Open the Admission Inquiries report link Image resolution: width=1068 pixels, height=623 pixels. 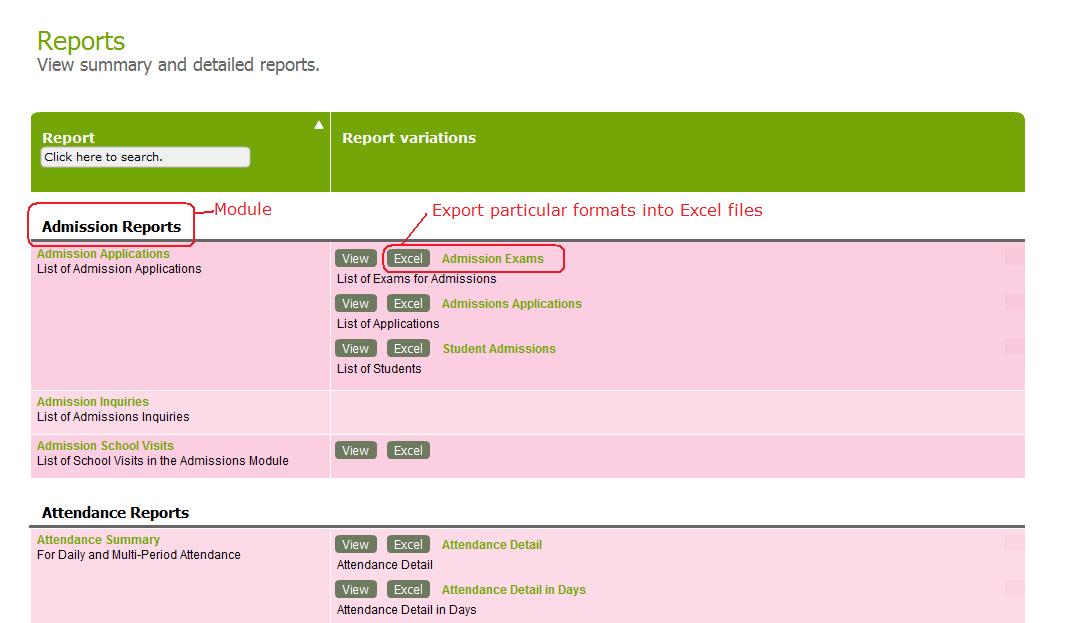coord(93,402)
